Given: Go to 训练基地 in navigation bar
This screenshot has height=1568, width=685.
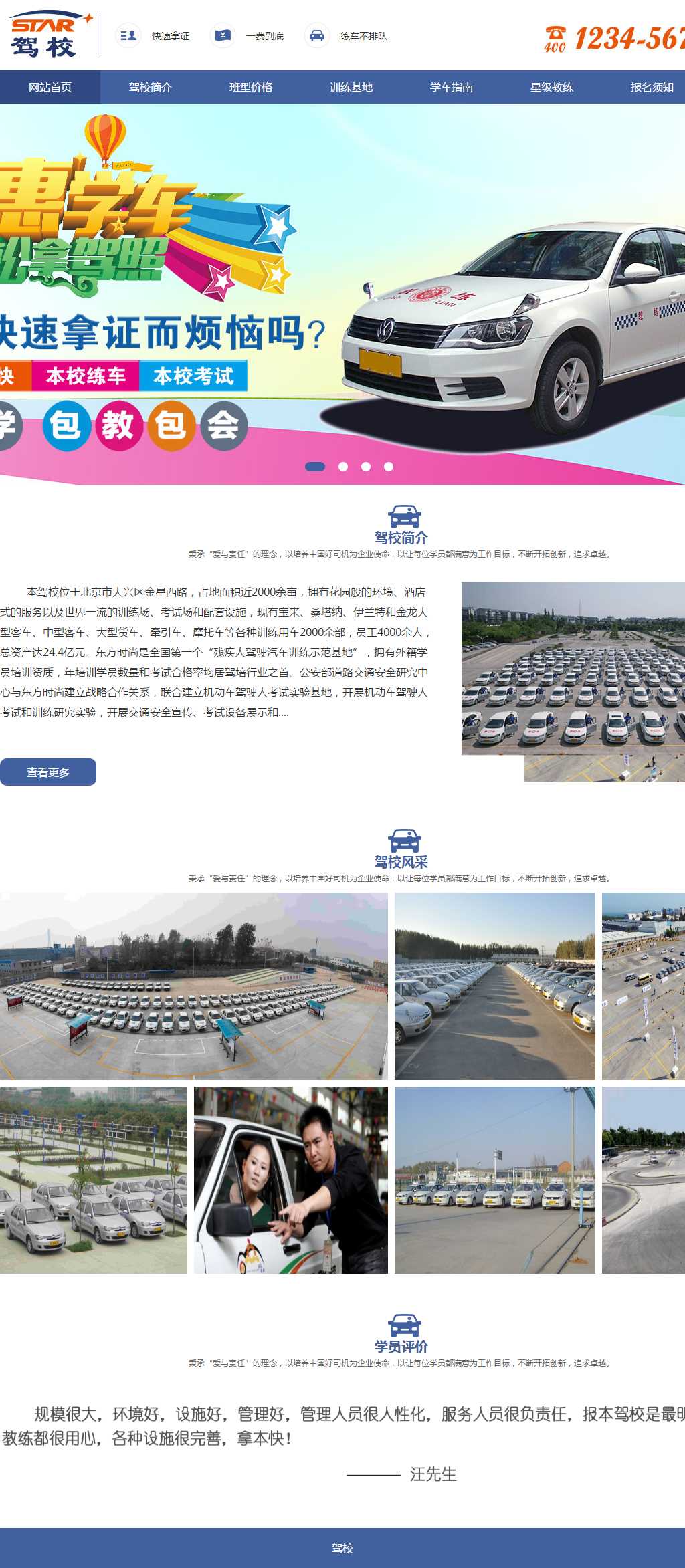Looking at the screenshot, I should (x=351, y=87).
